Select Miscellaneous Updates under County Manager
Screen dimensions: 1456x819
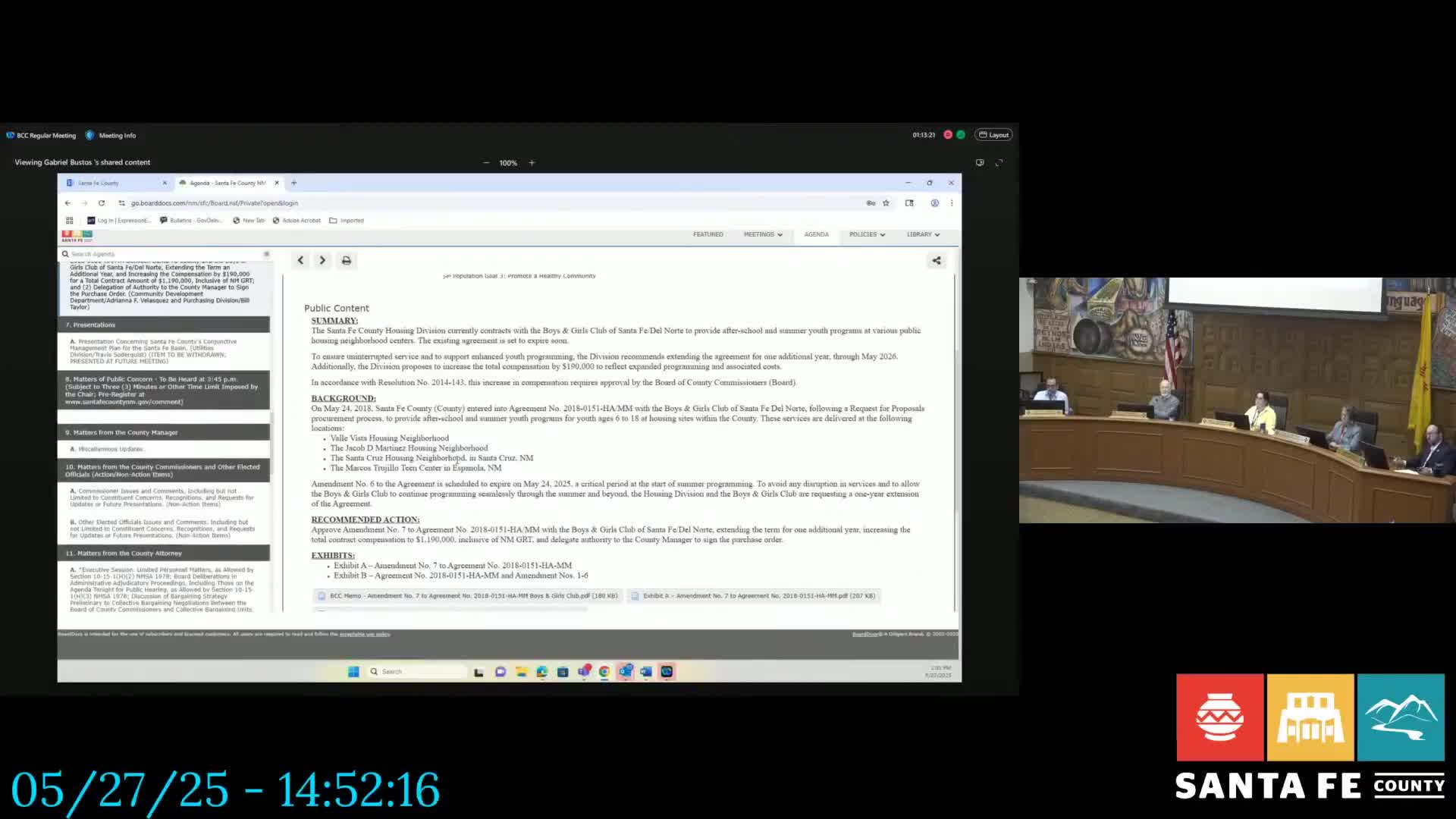[111, 449]
